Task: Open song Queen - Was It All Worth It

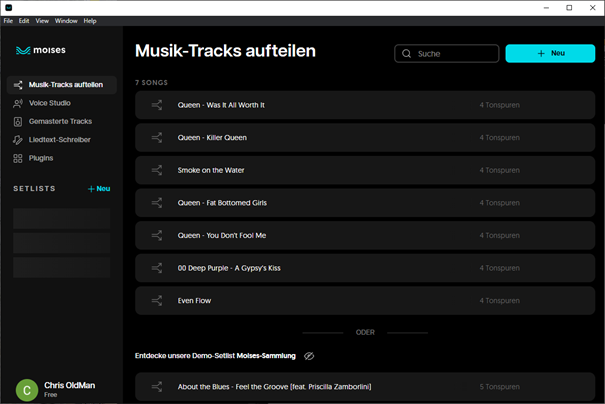Action: (365, 105)
